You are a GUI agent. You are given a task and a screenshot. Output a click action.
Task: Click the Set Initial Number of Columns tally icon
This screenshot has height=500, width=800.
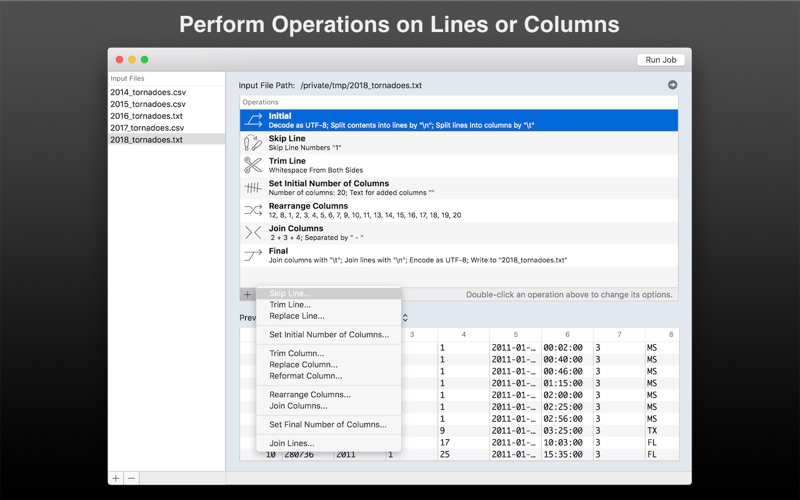[x=253, y=188]
